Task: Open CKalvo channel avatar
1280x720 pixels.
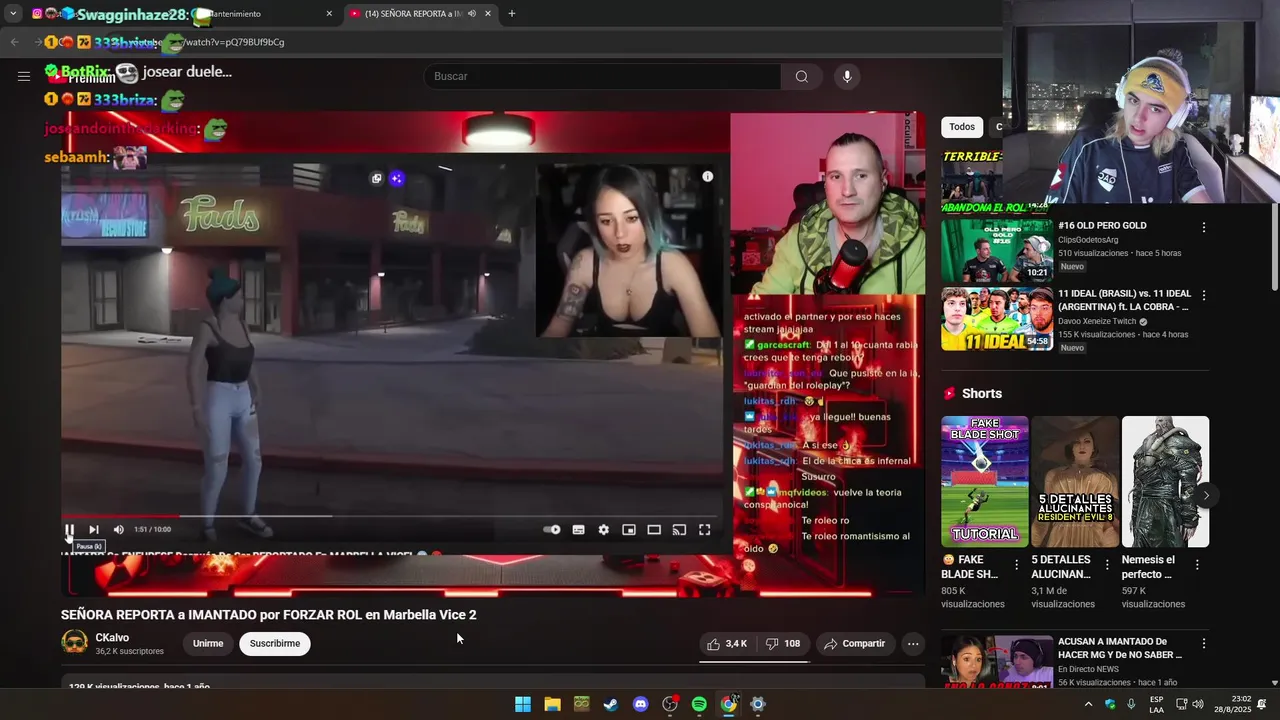Action: (75, 643)
